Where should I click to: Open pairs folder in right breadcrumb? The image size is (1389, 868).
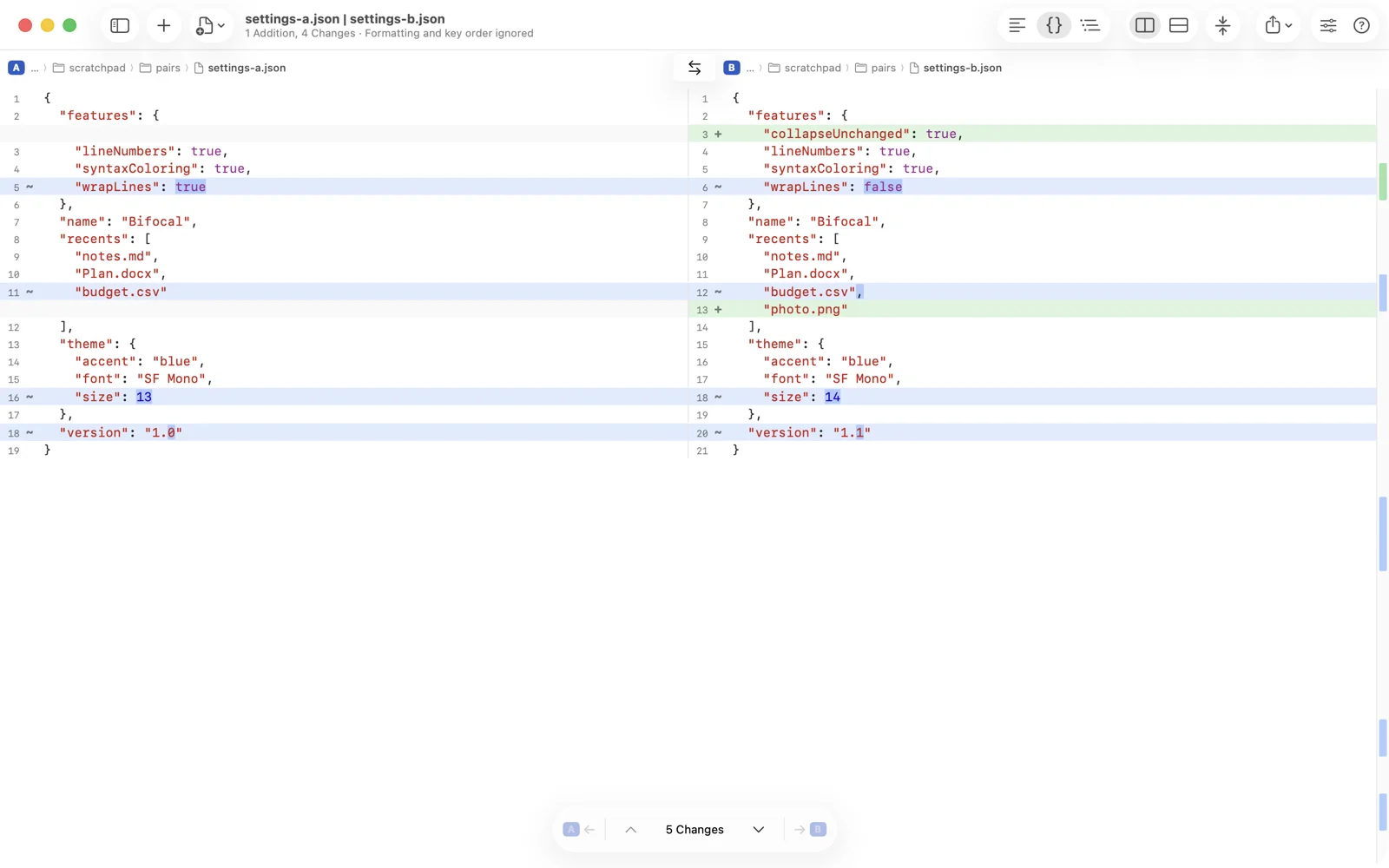(x=875, y=68)
